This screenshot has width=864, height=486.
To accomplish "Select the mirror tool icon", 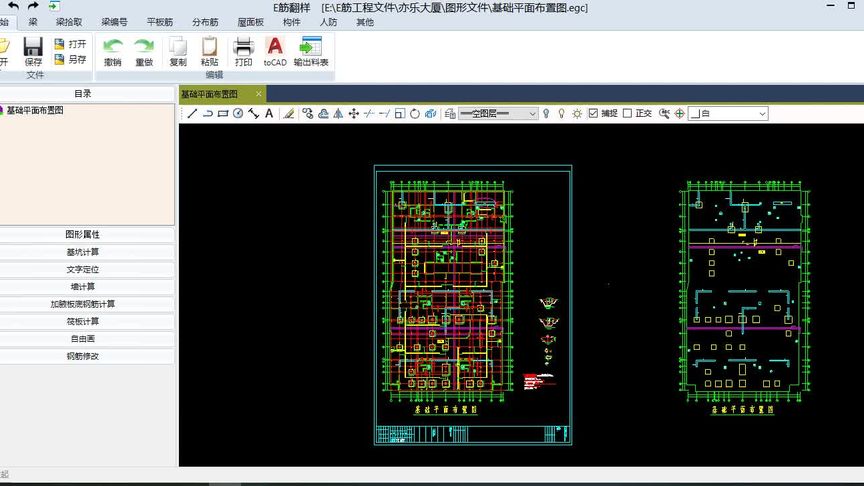I will (338, 114).
